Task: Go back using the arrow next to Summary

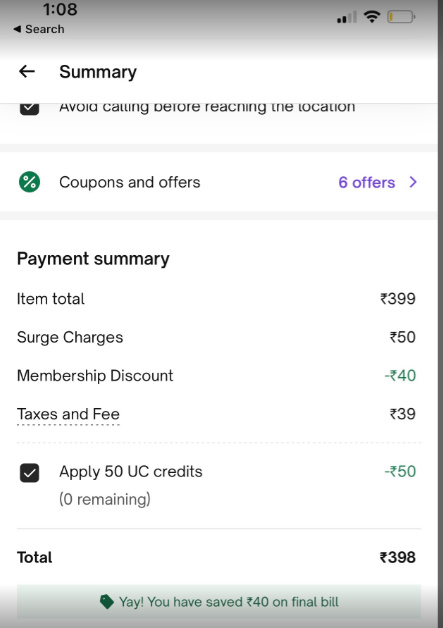Action: pos(27,72)
